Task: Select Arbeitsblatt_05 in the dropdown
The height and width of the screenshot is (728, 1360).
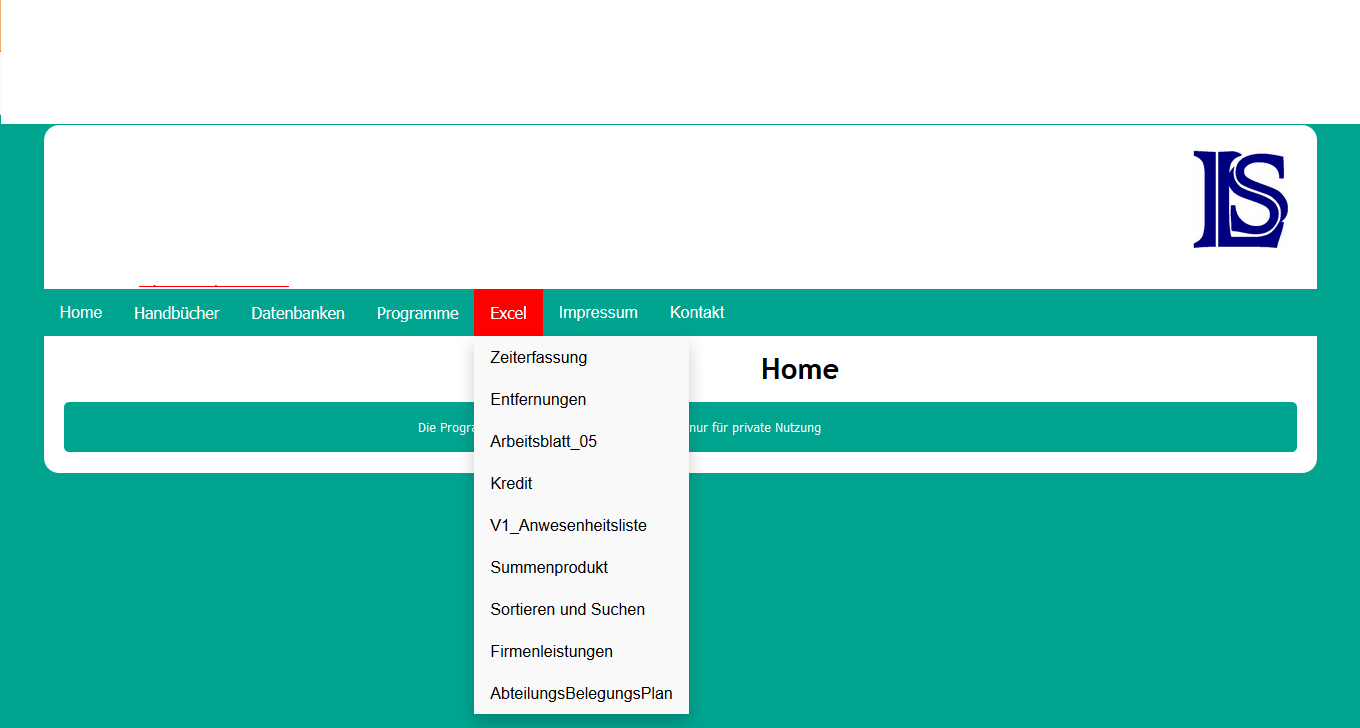Action: tap(543, 441)
